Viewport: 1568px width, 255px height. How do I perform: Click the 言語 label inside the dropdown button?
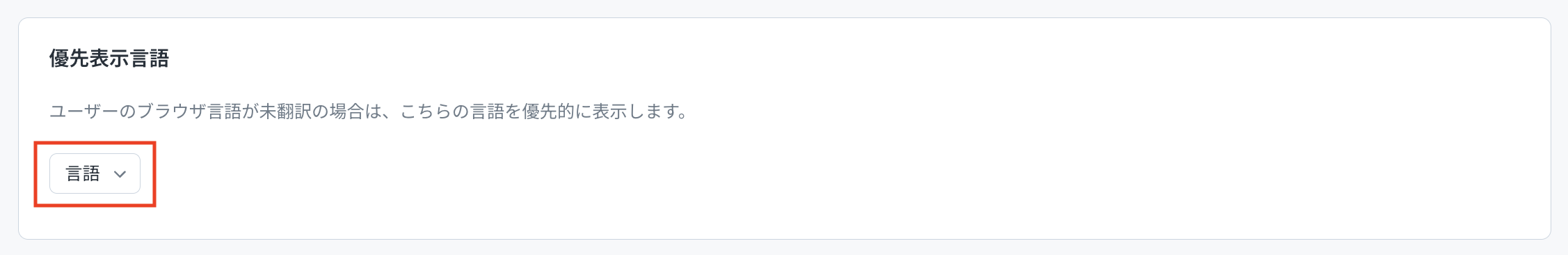click(x=83, y=173)
